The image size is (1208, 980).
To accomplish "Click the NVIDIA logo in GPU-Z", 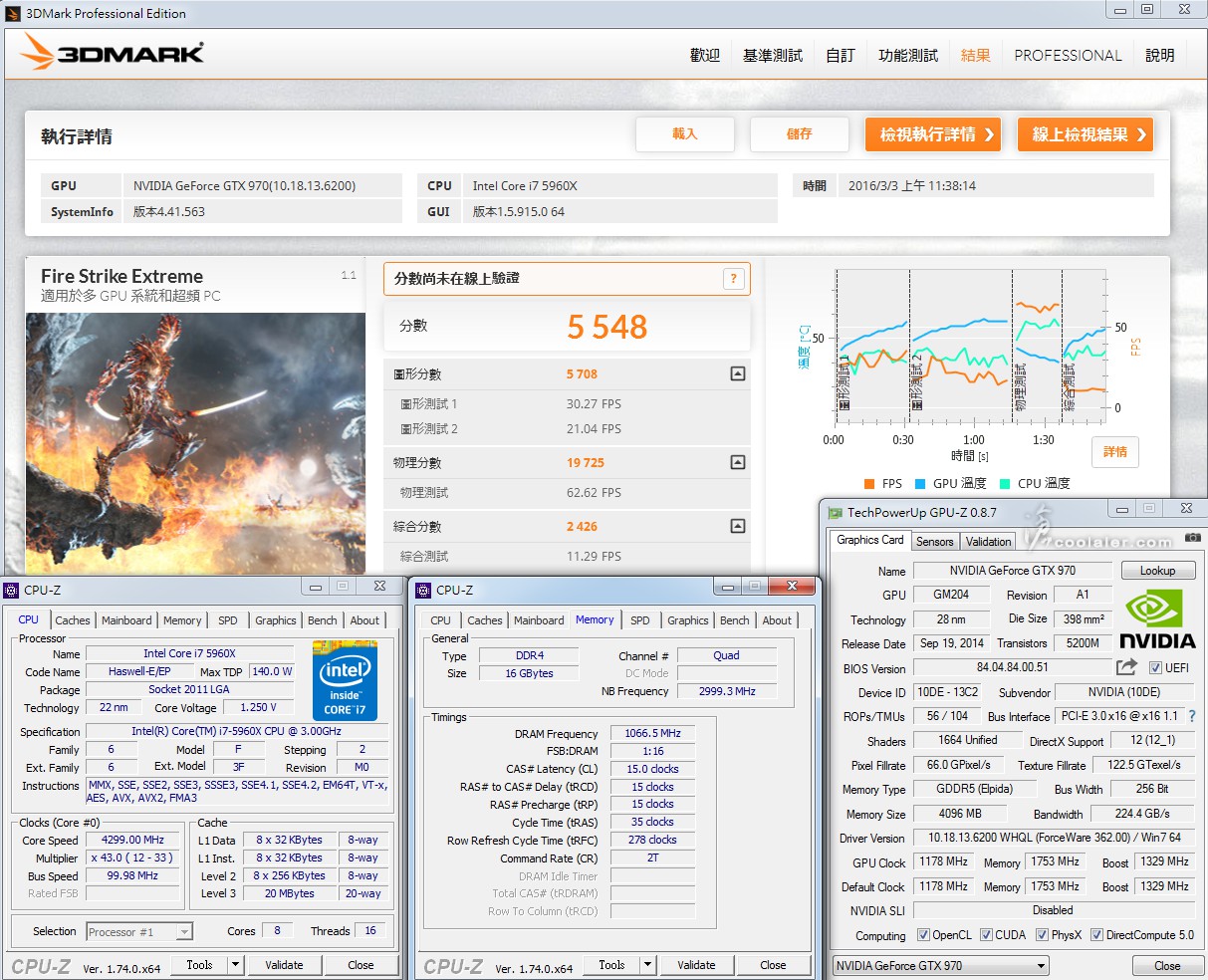I will point(1156,619).
